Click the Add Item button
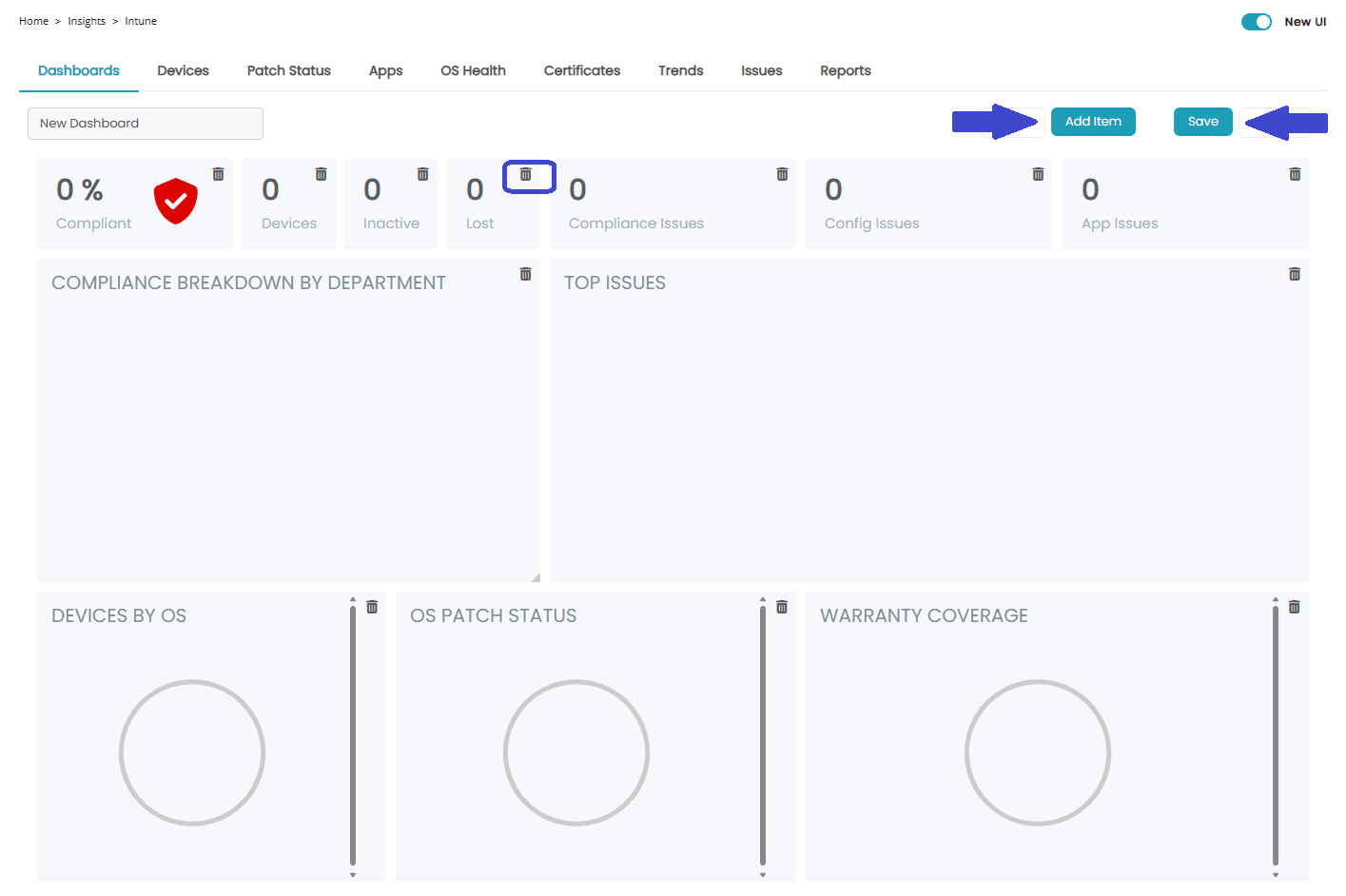 point(1093,122)
